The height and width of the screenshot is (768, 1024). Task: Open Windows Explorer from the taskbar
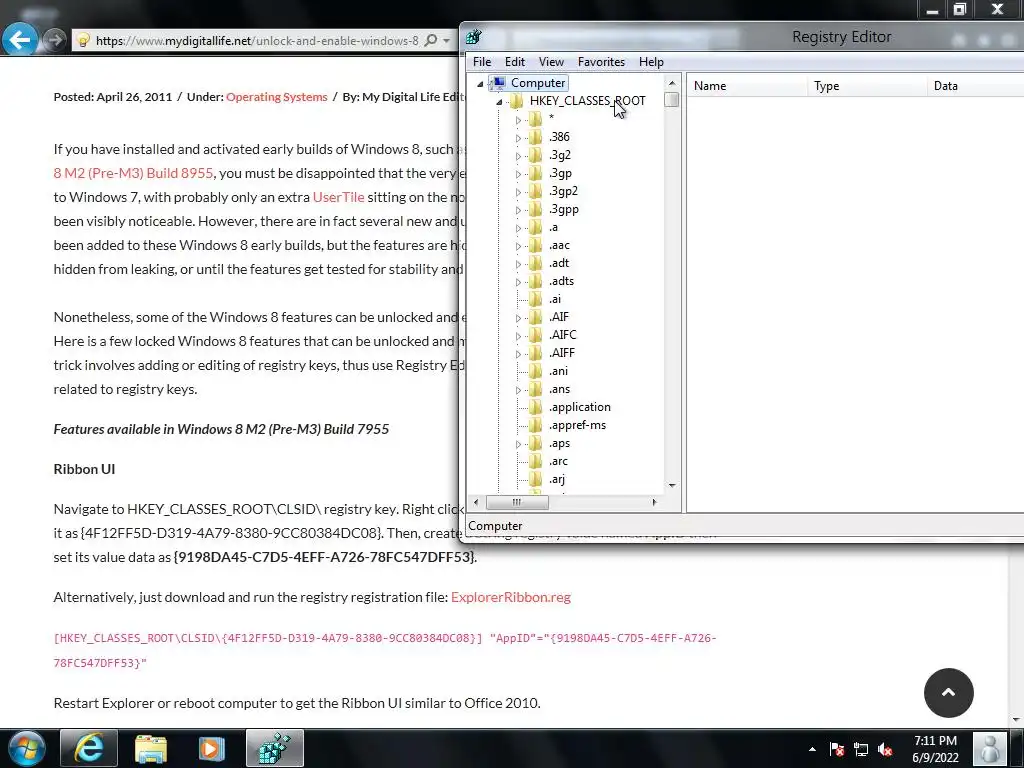tap(151, 748)
